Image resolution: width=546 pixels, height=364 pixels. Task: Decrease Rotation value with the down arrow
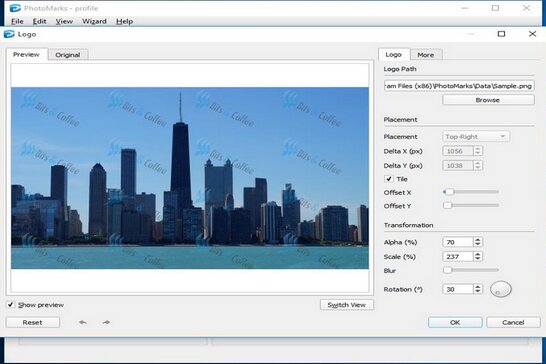pyautogui.click(x=478, y=292)
